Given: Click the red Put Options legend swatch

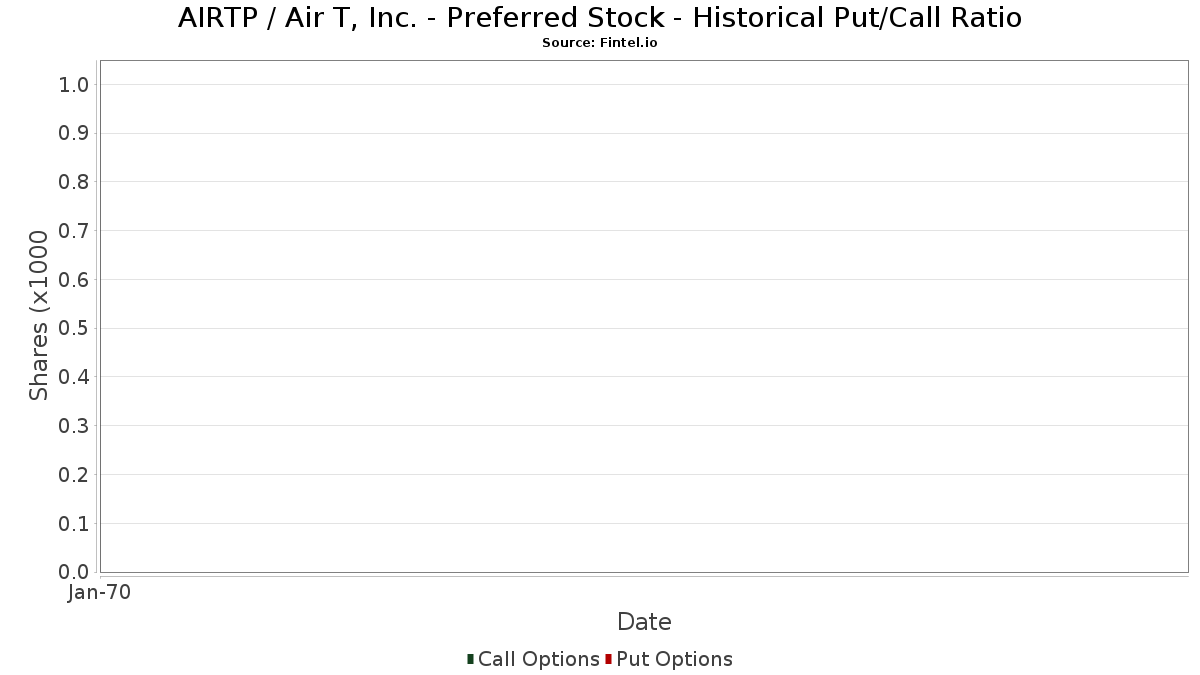Looking at the screenshot, I should coord(608,659).
